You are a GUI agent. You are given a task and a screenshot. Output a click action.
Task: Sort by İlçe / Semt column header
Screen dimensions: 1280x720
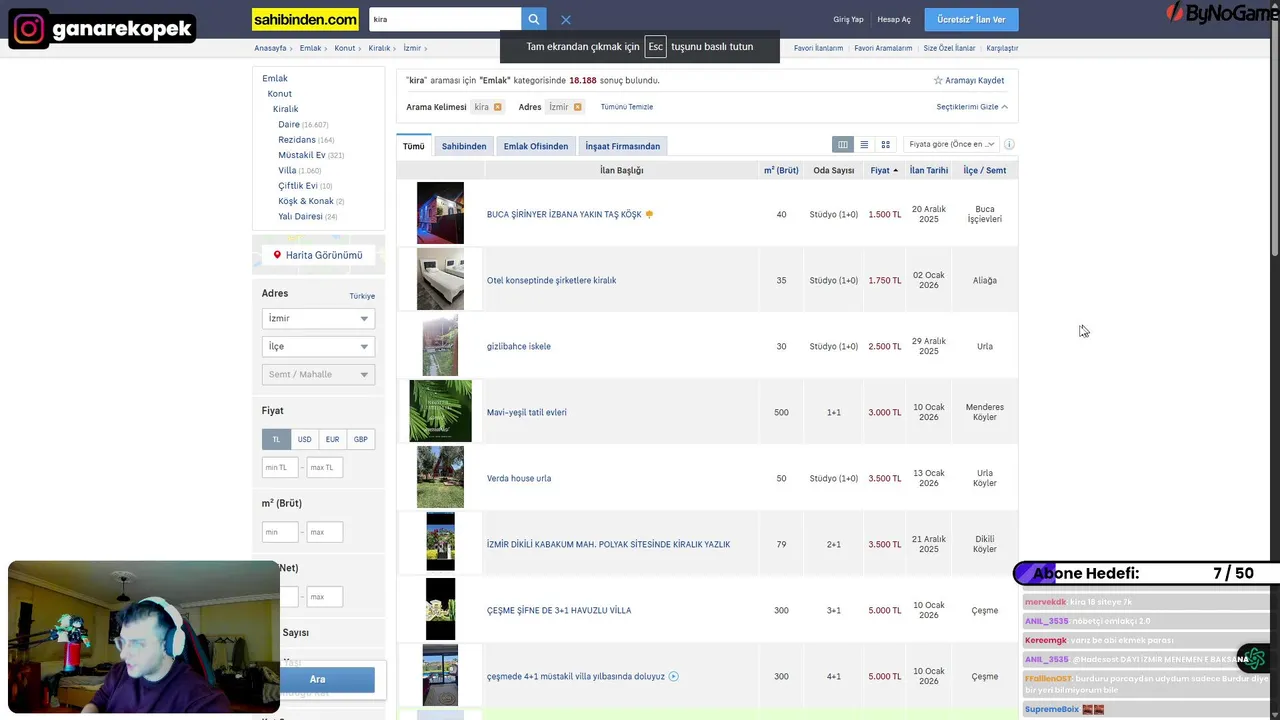coord(985,170)
